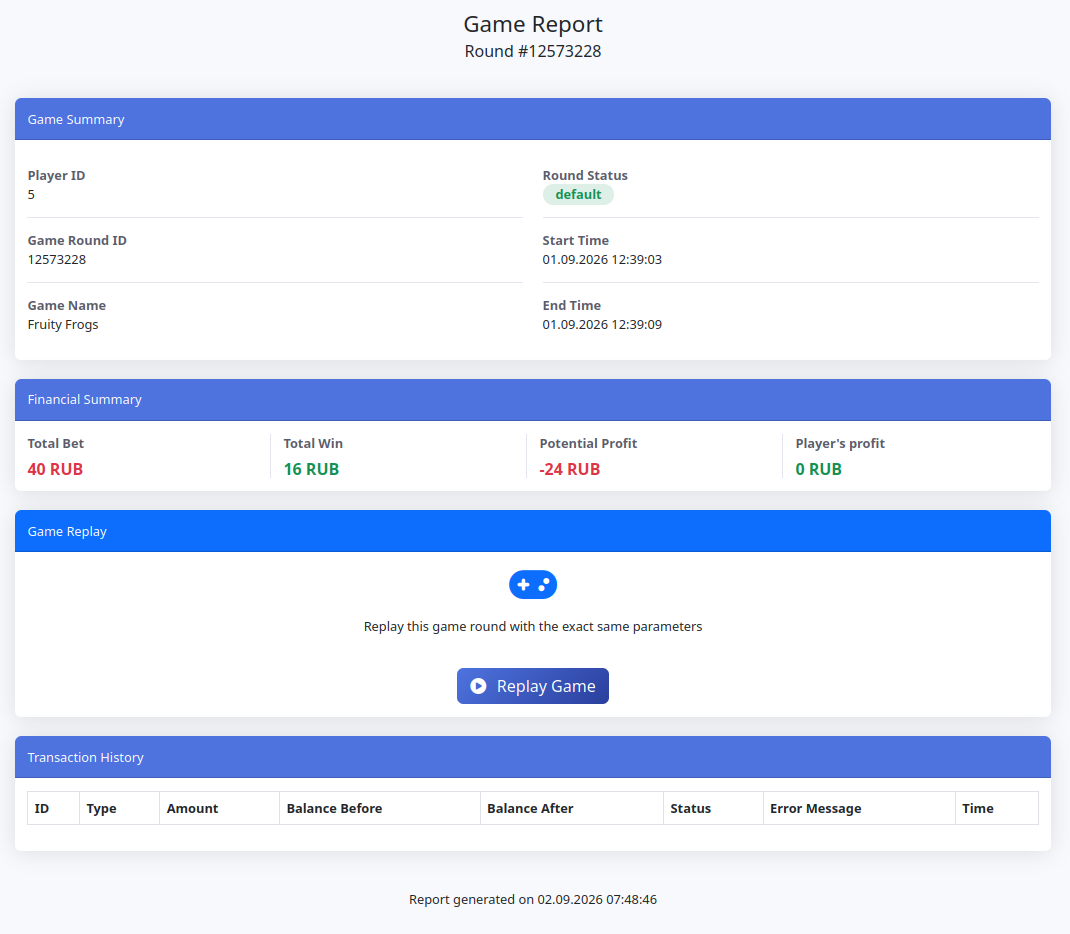
Task: Select the Financial Summary section header
Action: [x=533, y=400]
